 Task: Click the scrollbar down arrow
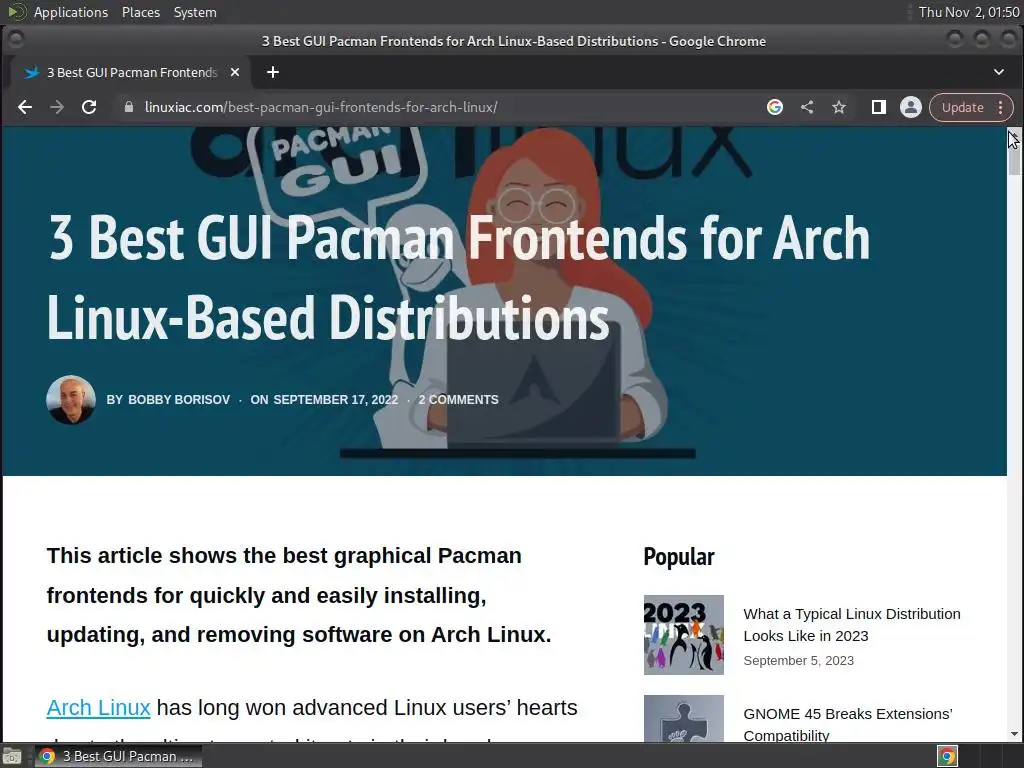[x=1014, y=734]
